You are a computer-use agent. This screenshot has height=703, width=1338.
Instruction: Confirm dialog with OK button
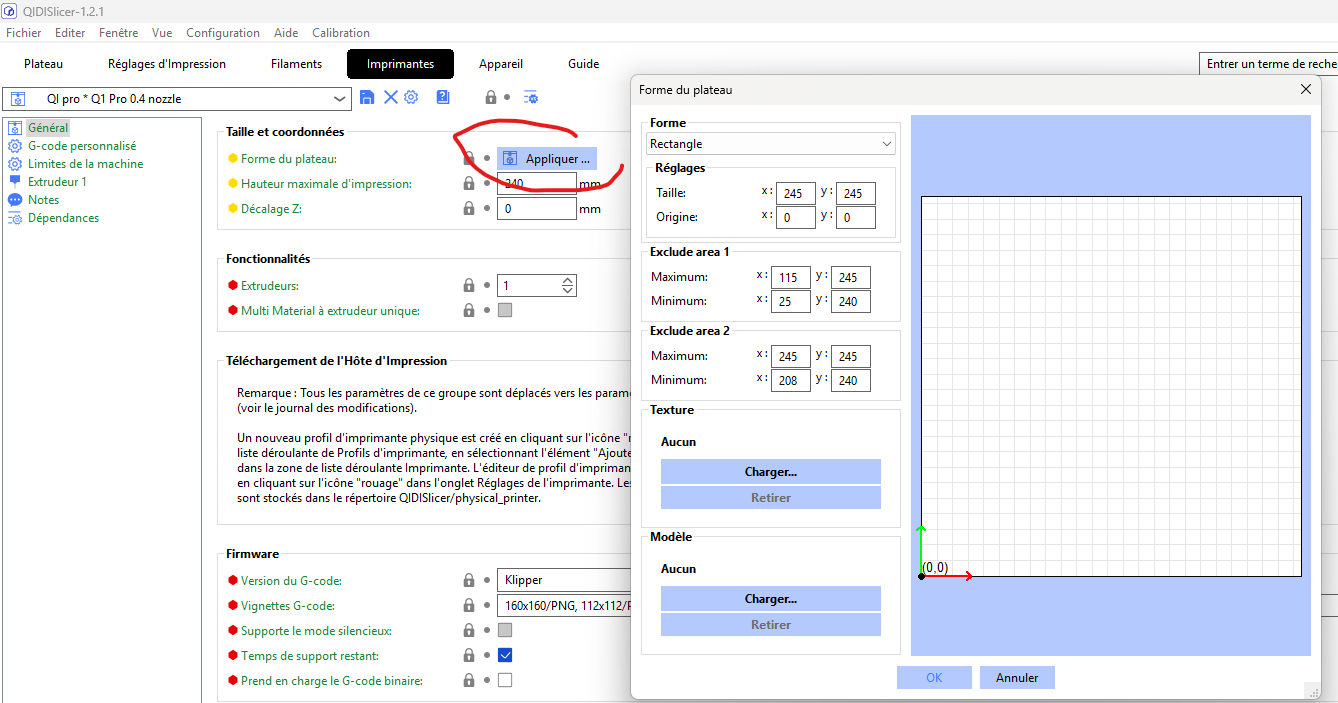coord(934,678)
